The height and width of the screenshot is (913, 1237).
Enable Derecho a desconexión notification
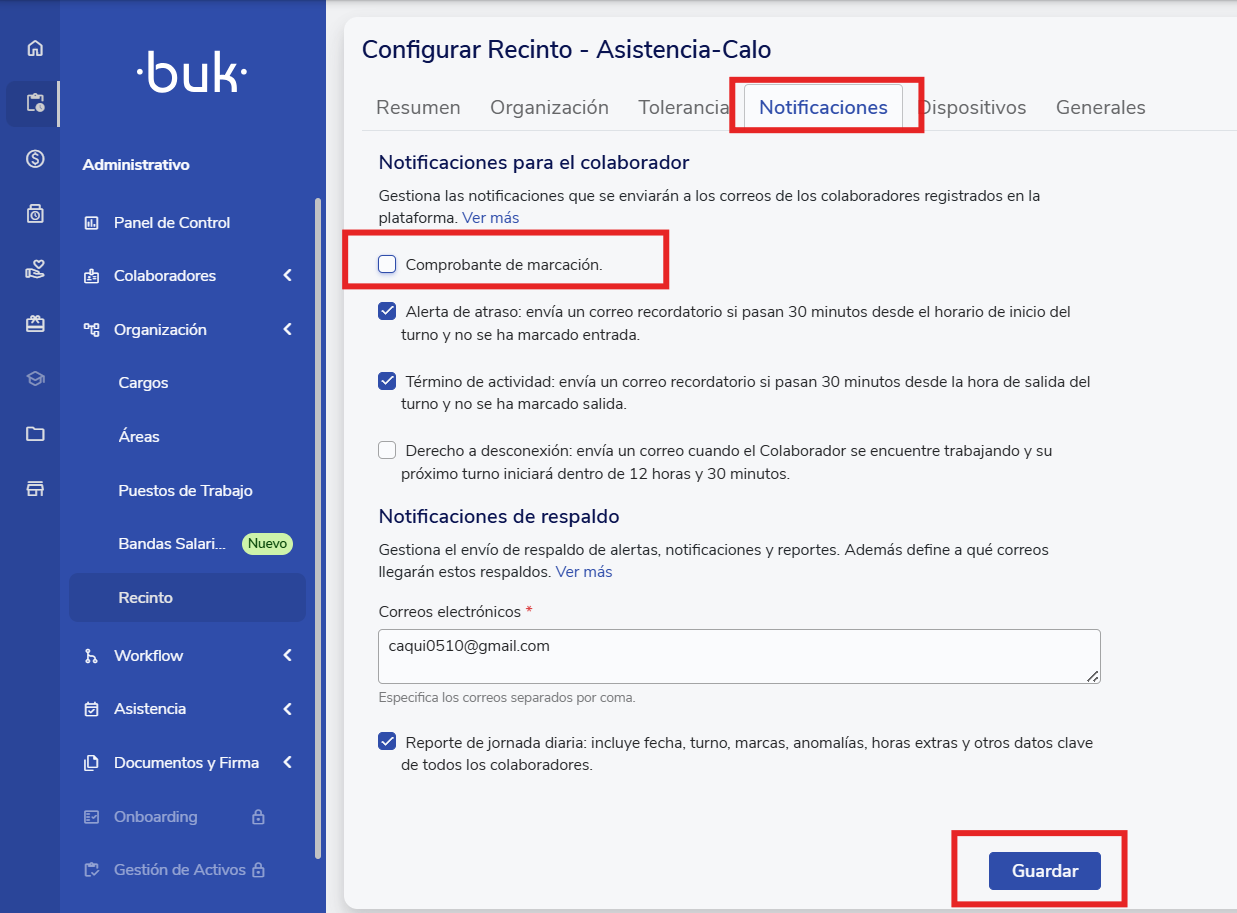(387, 450)
